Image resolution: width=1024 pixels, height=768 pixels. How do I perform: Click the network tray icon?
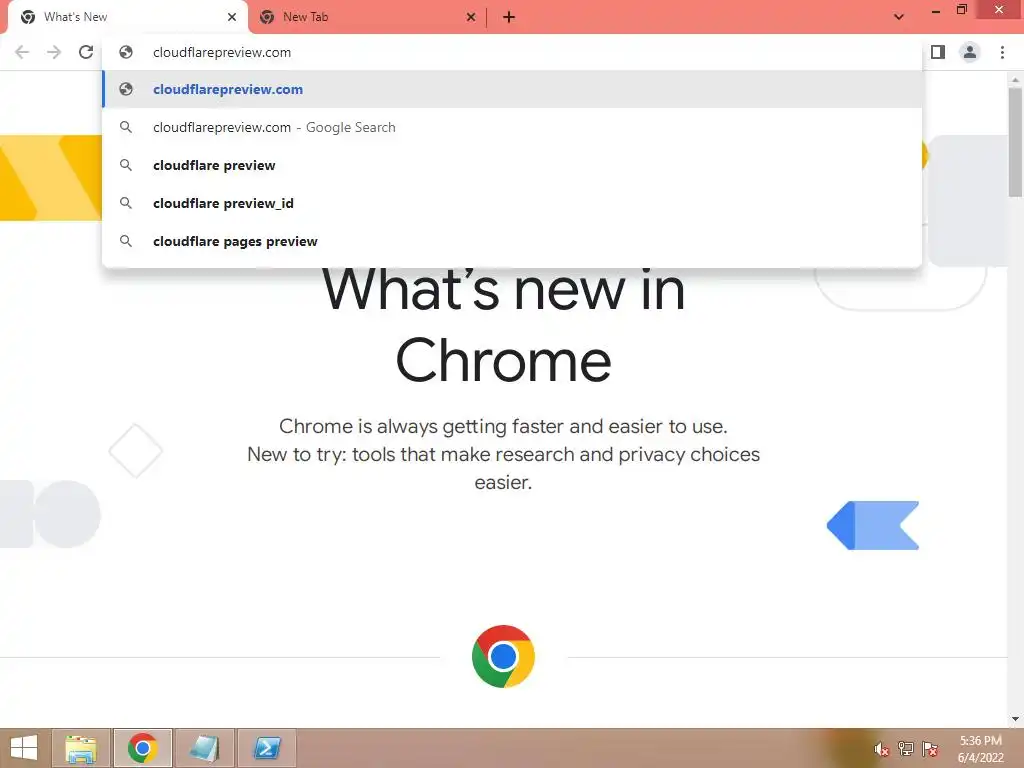point(905,749)
